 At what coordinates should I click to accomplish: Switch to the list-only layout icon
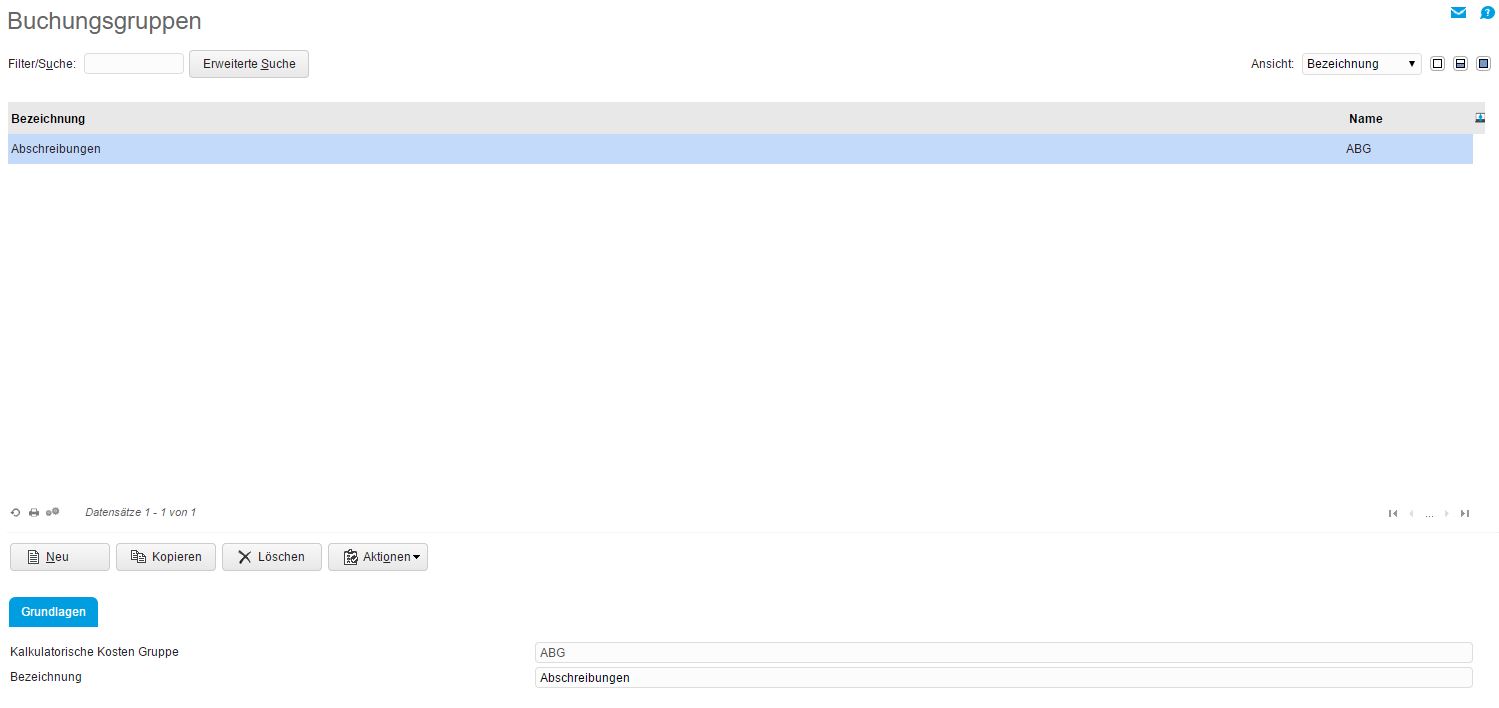(x=1438, y=64)
